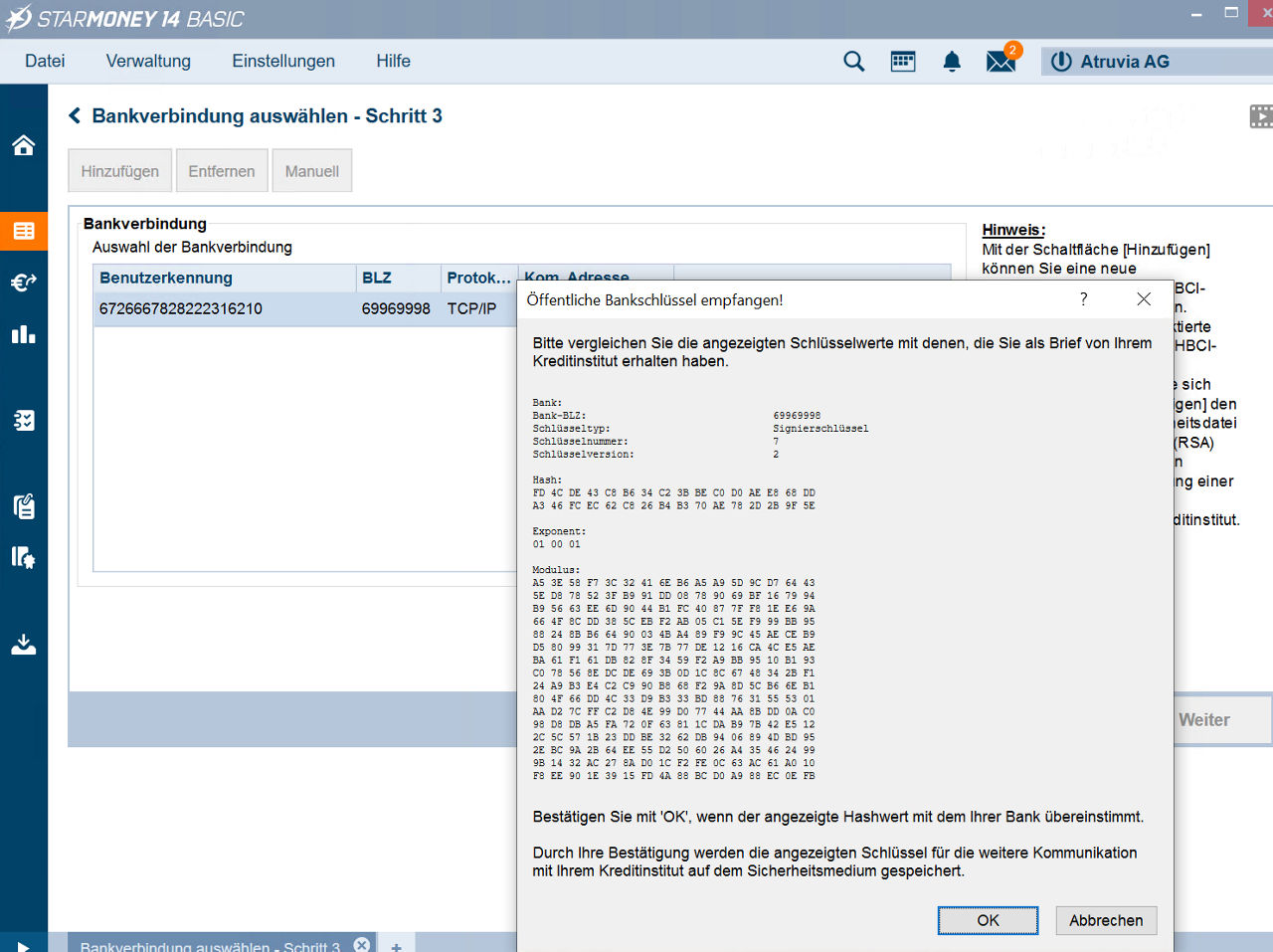This screenshot has height=952, width=1273.
Task: Click the search magnifier icon
Action: tap(853, 62)
